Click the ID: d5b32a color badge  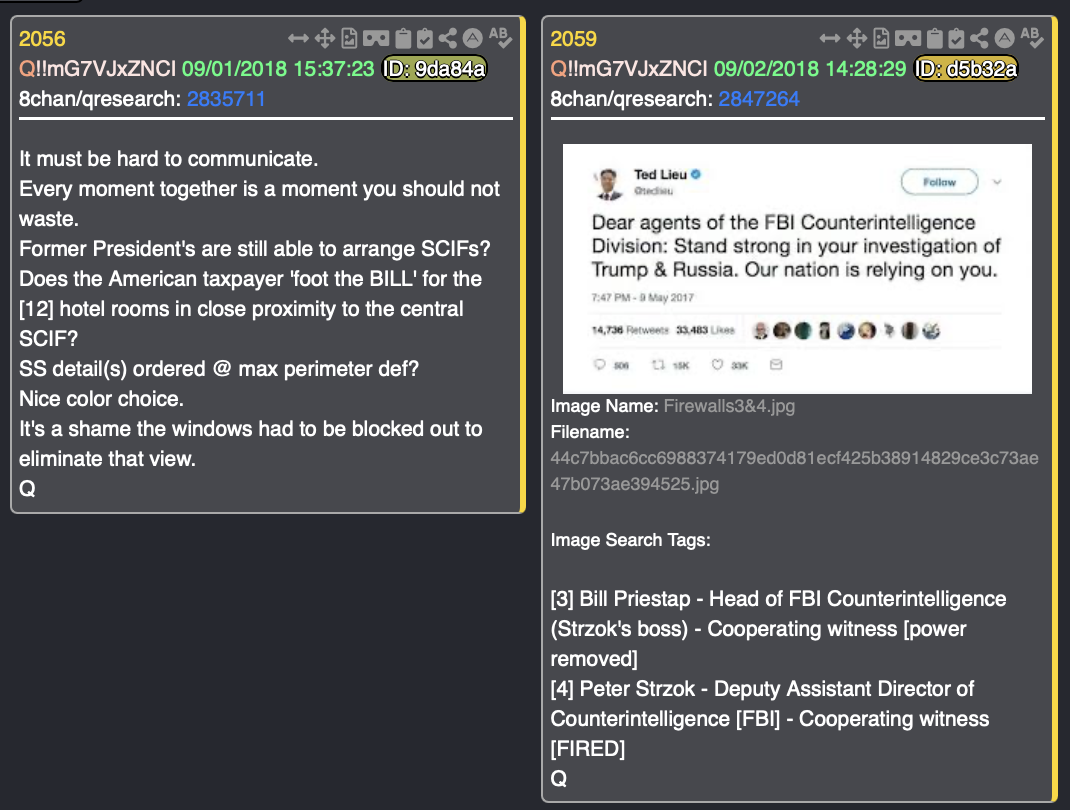(966, 68)
